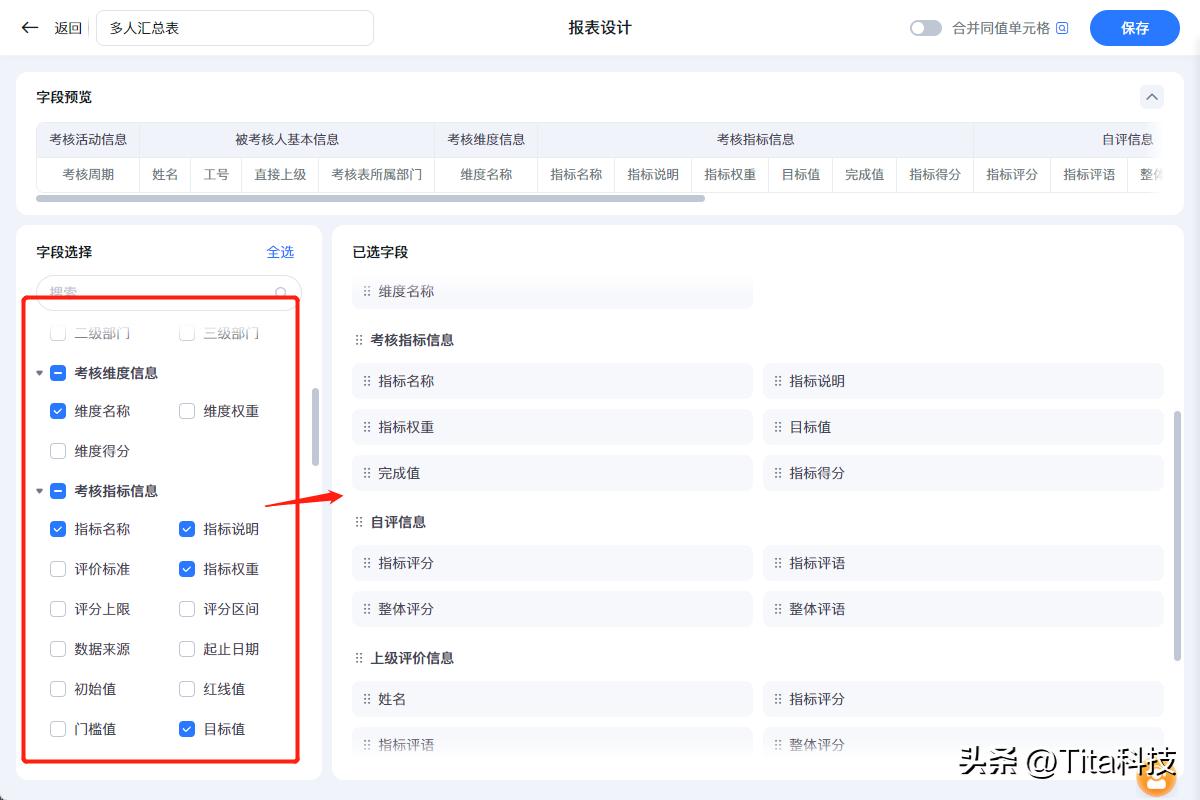Click drag handle of 考核指标信息 group
The image size is (1200, 800).
[x=359, y=340]
